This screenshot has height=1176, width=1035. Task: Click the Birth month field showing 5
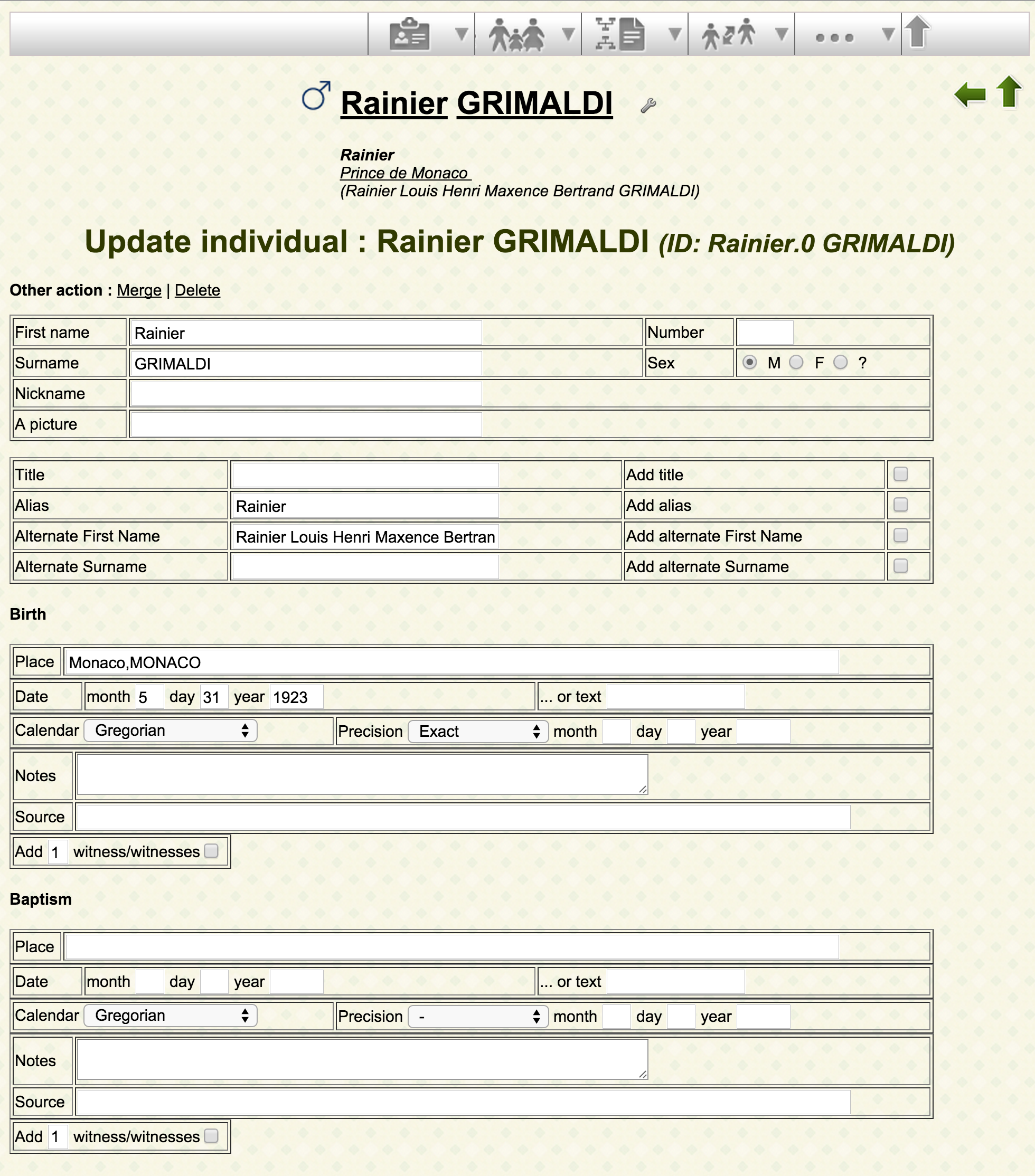(x=149, y=697)
